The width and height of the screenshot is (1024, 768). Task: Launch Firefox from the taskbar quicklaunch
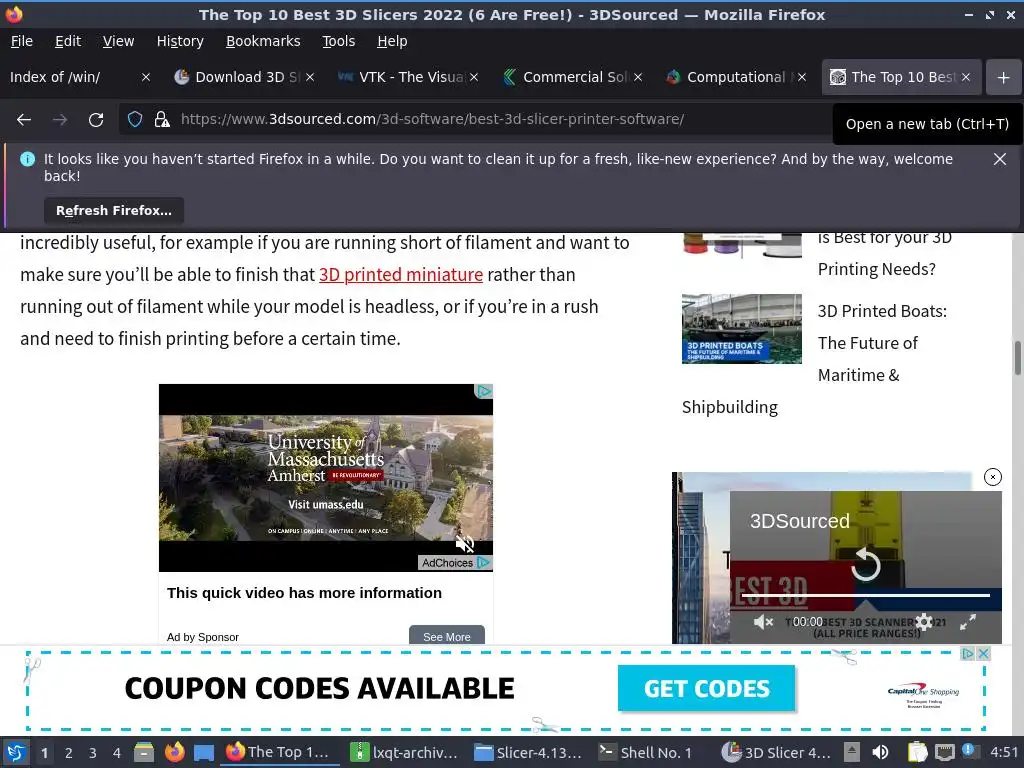[x=174, y=753]
